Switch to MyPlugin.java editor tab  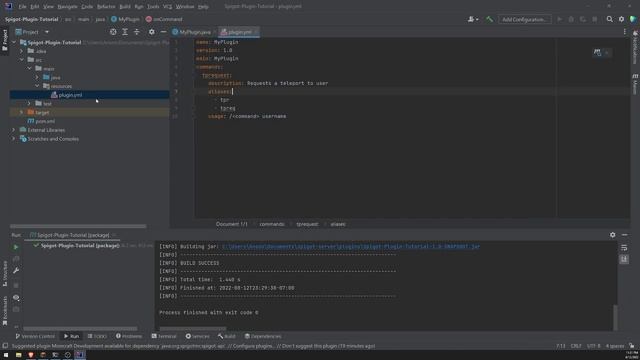[x=192, y=32]
